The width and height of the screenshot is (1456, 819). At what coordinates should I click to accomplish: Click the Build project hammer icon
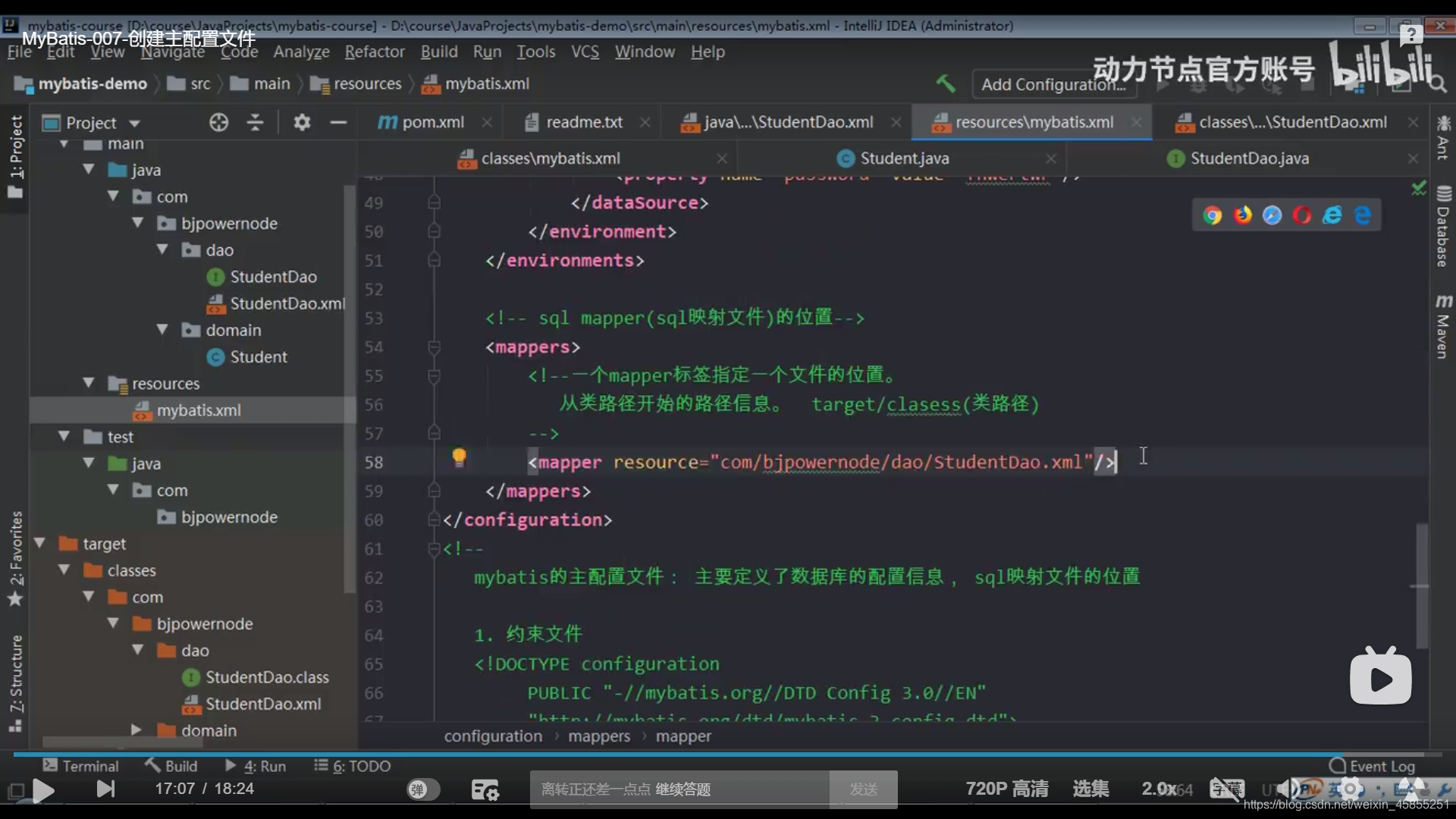tap(945, 83)
